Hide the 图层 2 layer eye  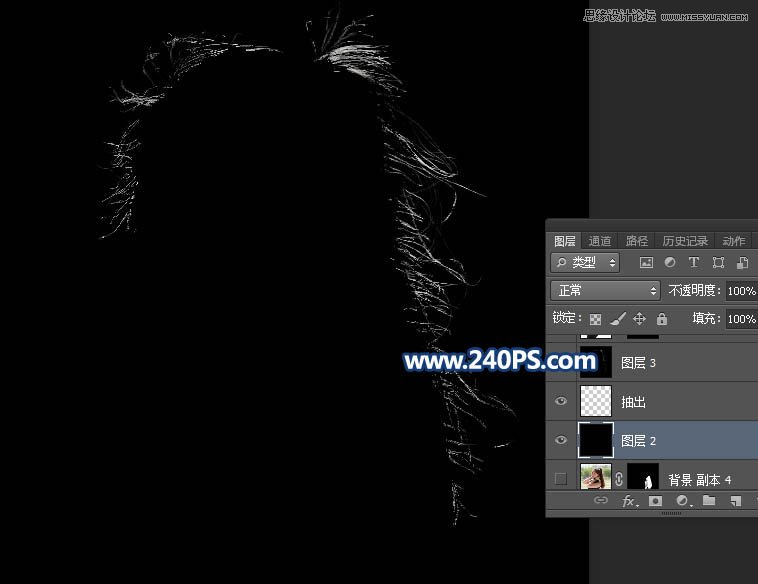(x=561, y=440)
